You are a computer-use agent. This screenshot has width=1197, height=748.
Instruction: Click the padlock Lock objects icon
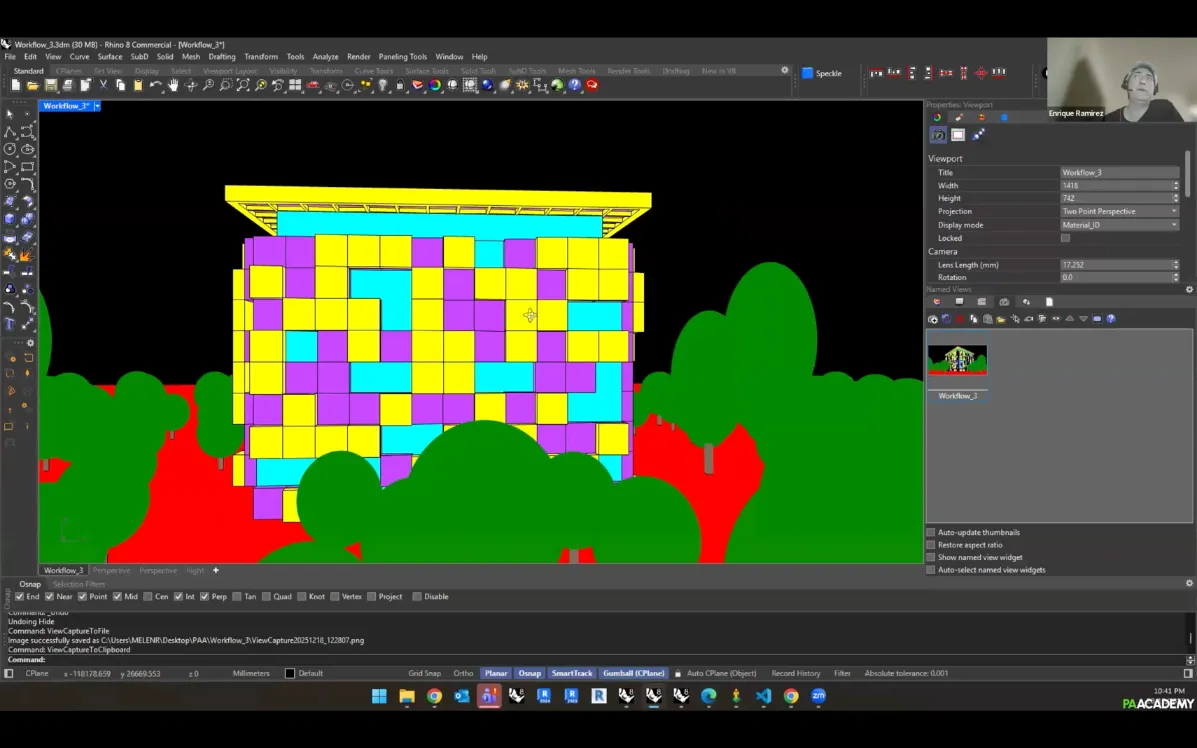click(x=399, y=86)
